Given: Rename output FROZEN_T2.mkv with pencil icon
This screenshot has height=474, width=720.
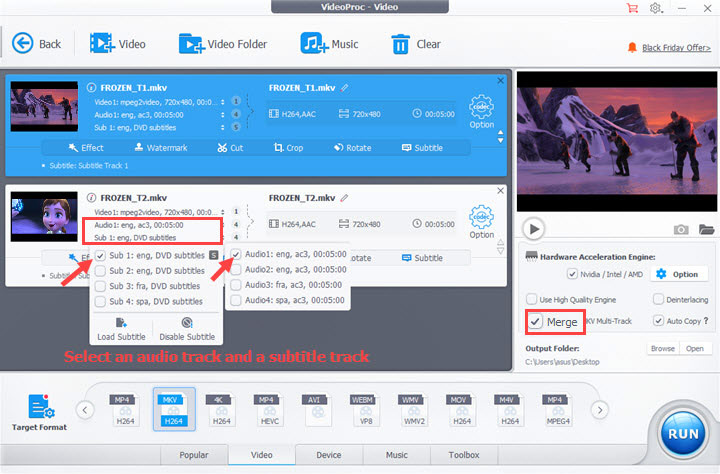Looking at the screenshot, I should click(344, 198).
